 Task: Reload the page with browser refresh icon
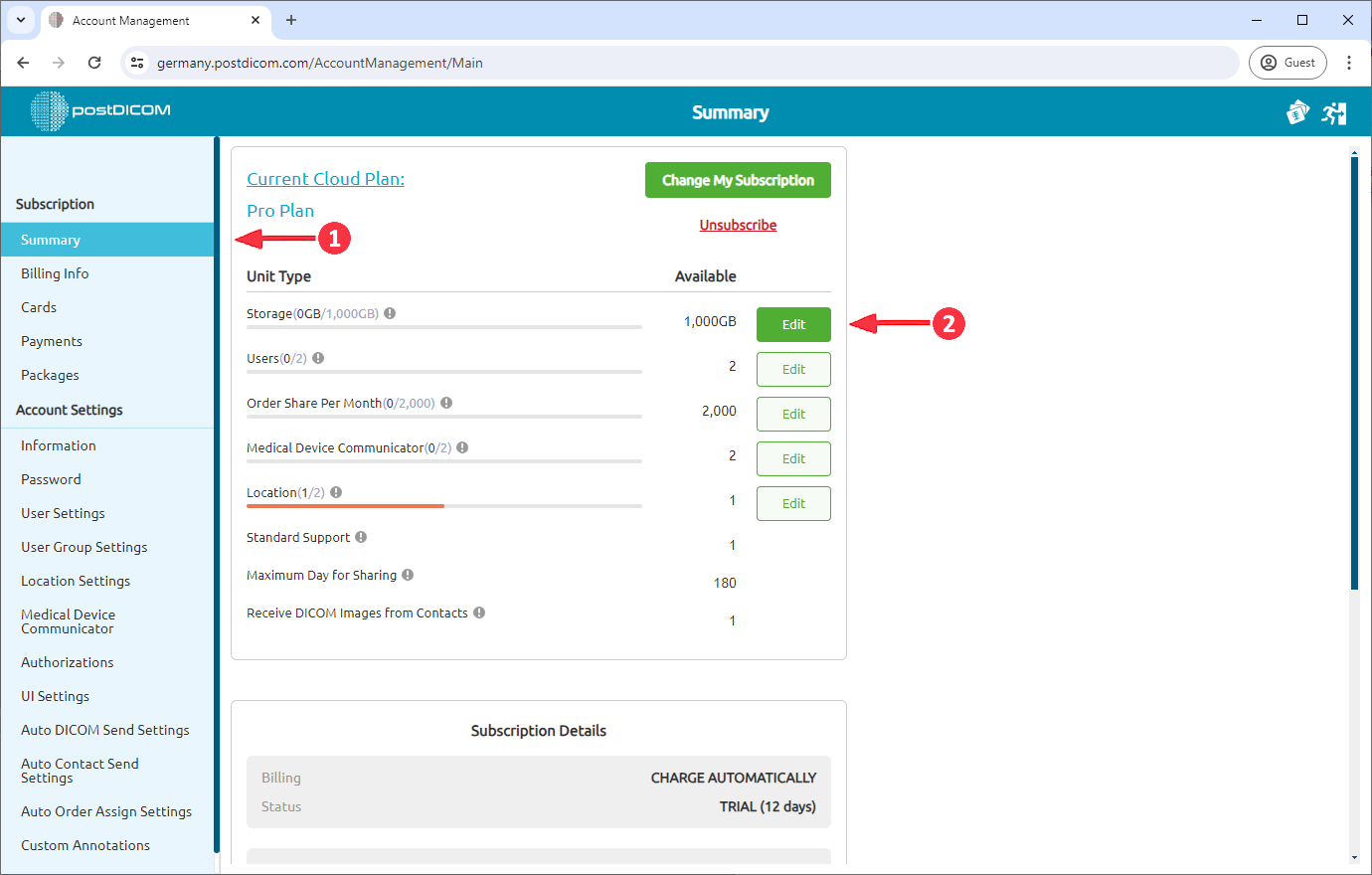click(94, 63)
